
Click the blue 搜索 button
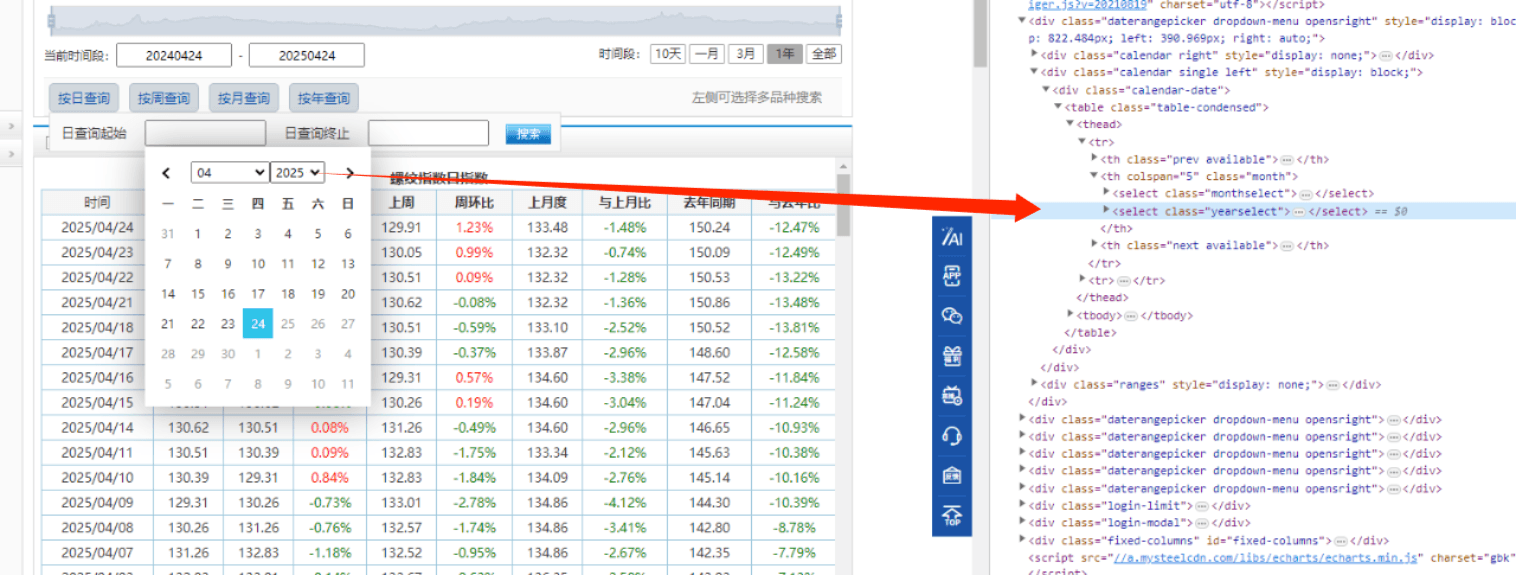point(528,134)
